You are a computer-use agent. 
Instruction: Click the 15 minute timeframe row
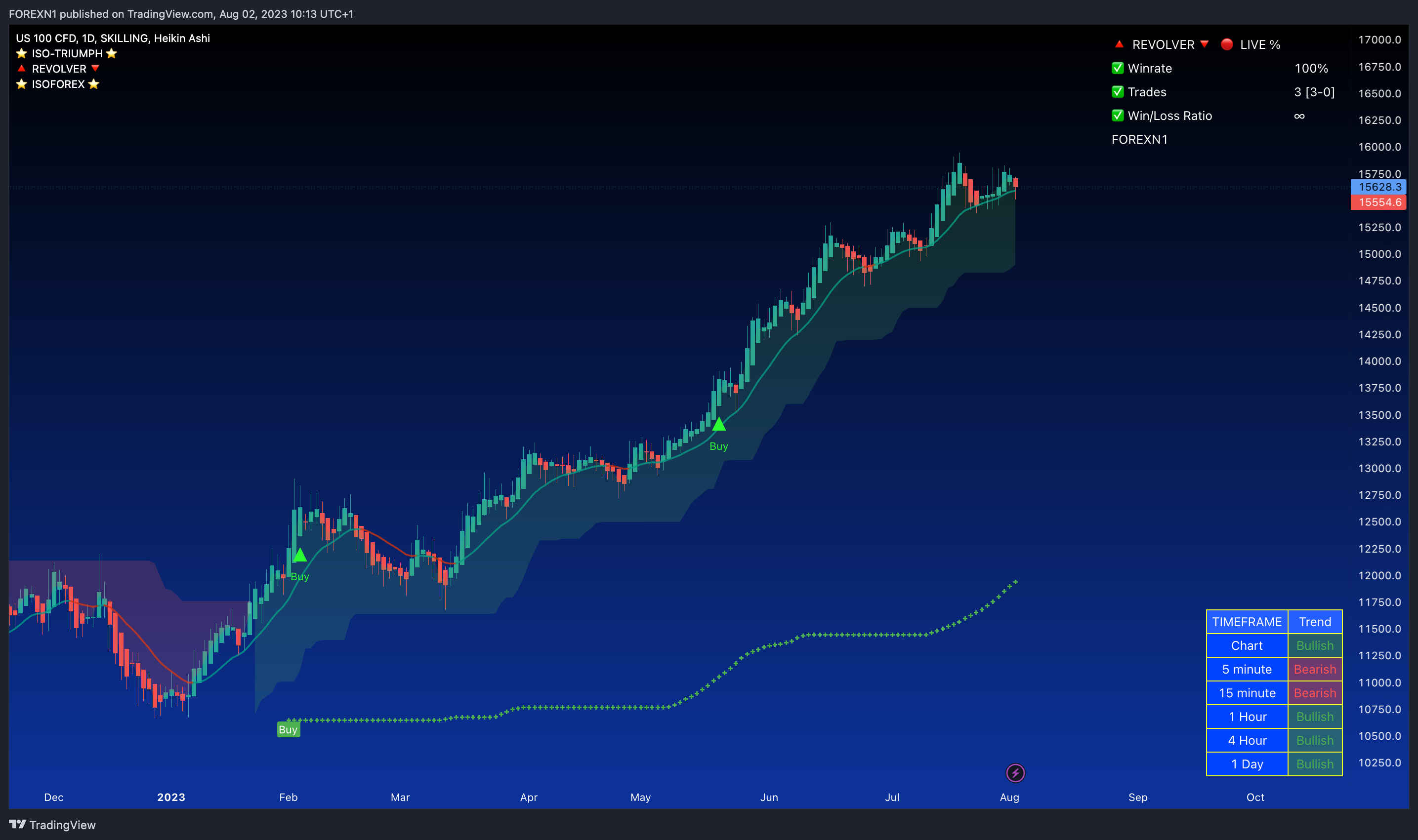coord(1274,693)
